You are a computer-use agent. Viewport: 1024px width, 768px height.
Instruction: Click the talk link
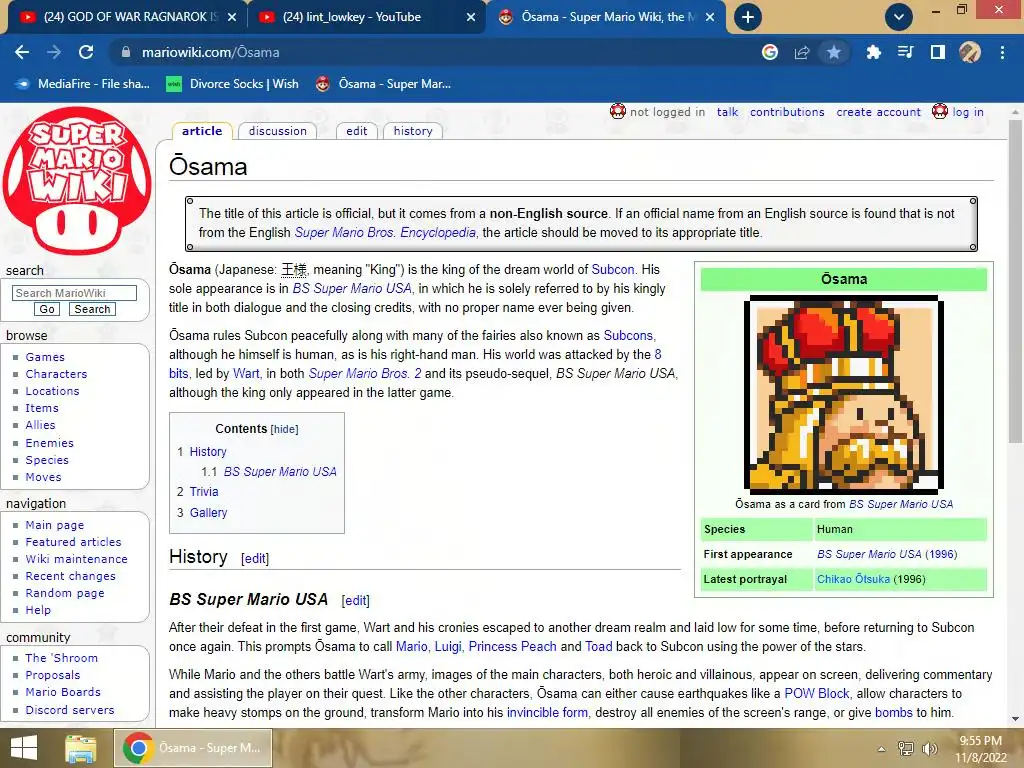click(728, 112)
